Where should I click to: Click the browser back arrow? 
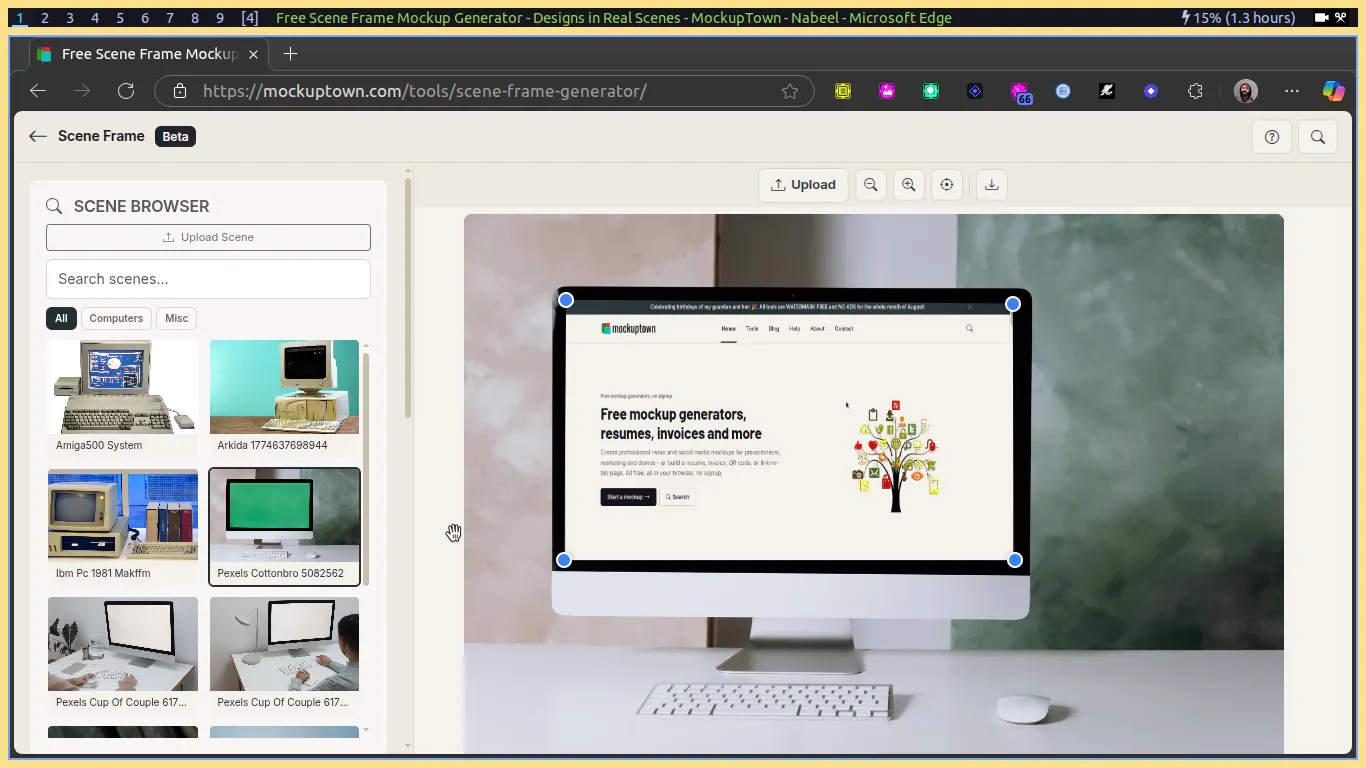pos(38,91)
